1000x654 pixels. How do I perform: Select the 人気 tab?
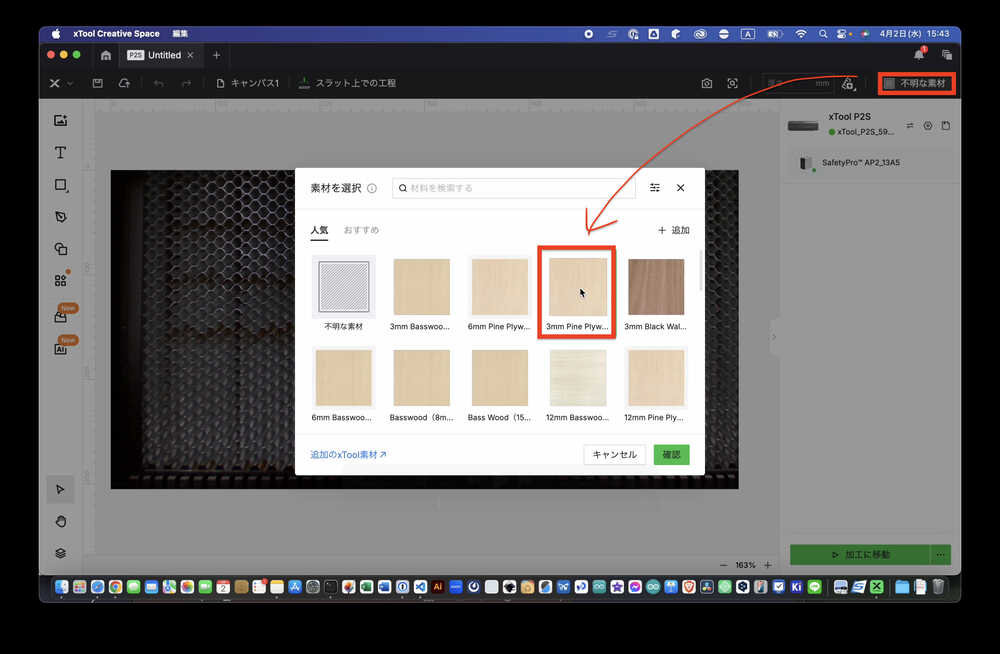(319, 230)
